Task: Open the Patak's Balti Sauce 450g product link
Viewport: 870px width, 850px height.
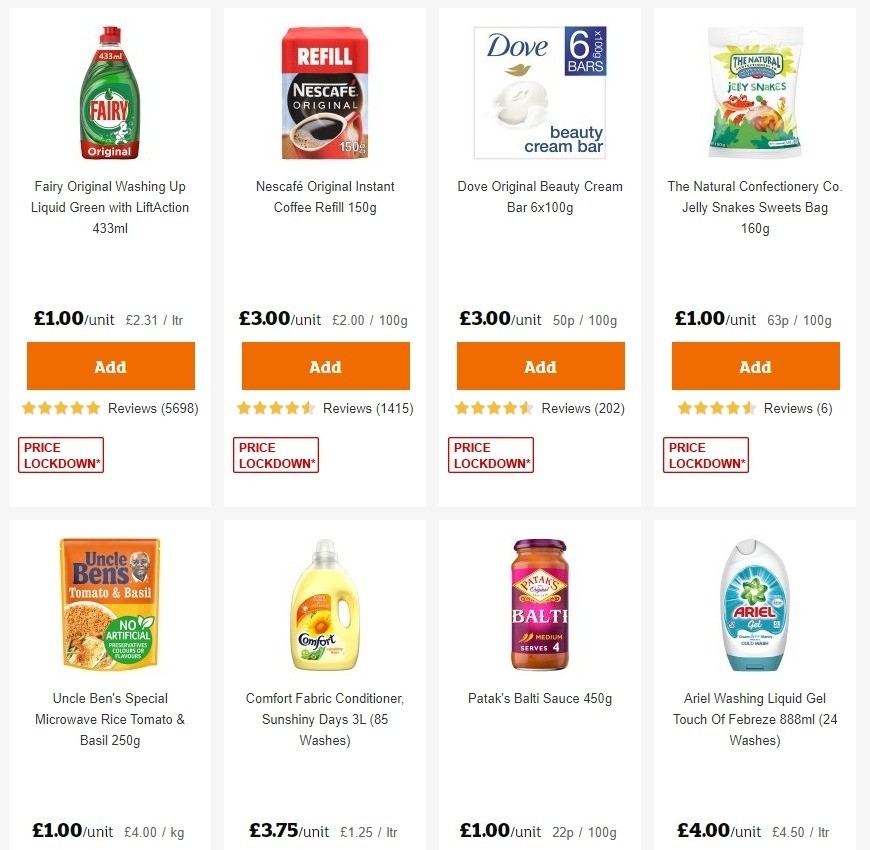Action: point(540,698)
